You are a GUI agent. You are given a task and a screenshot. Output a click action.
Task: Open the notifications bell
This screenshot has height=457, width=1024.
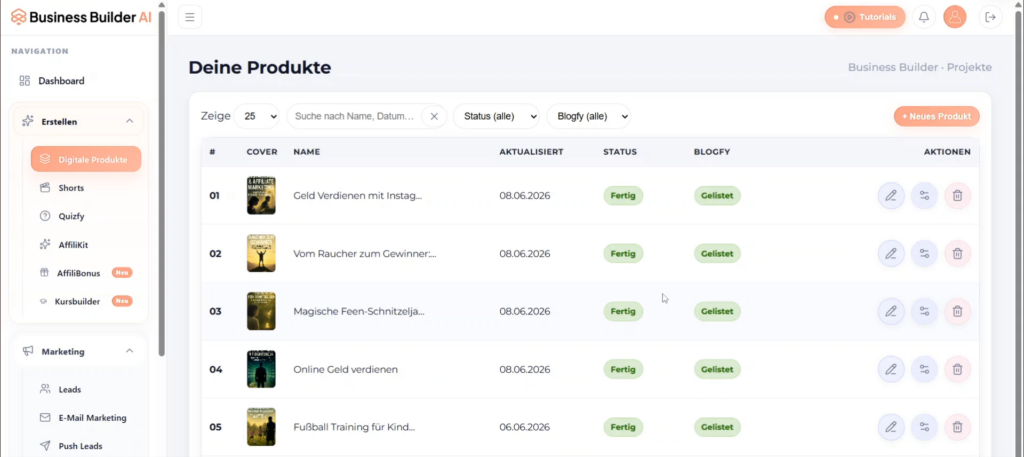(x=923, y=17)
